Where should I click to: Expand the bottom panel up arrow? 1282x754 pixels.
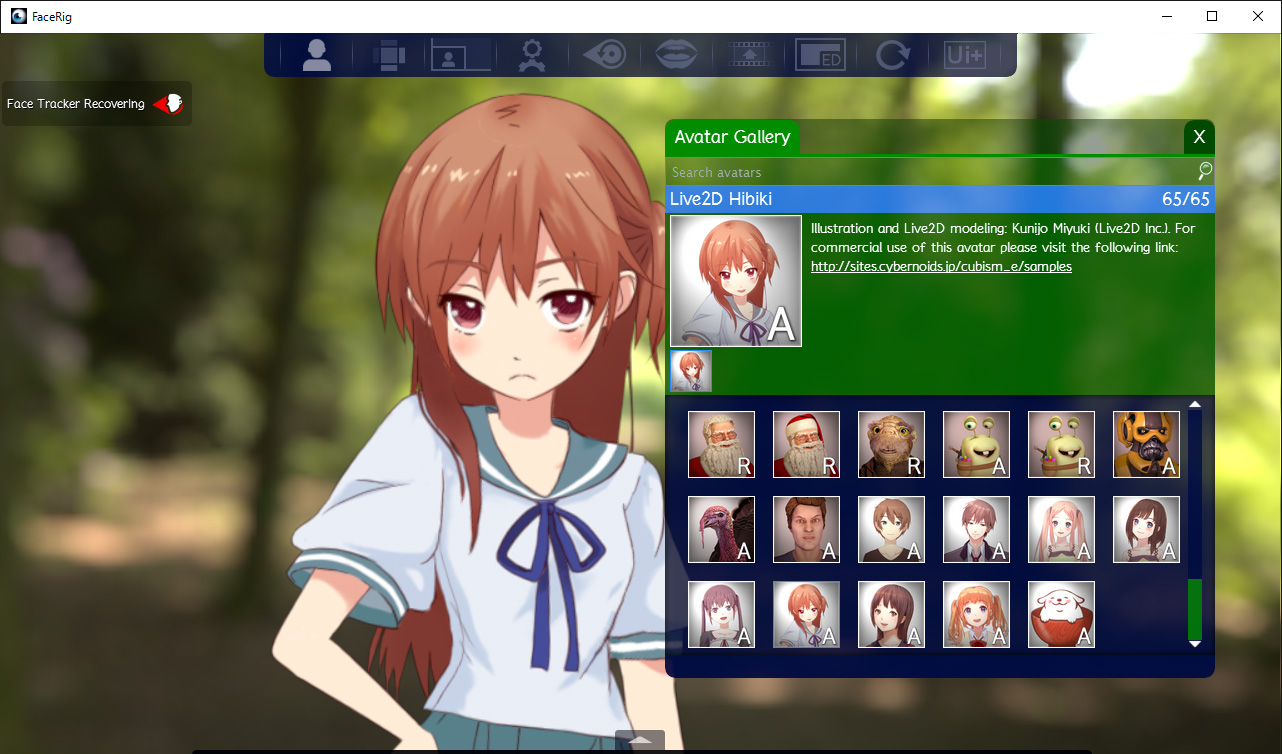(639, 741)
